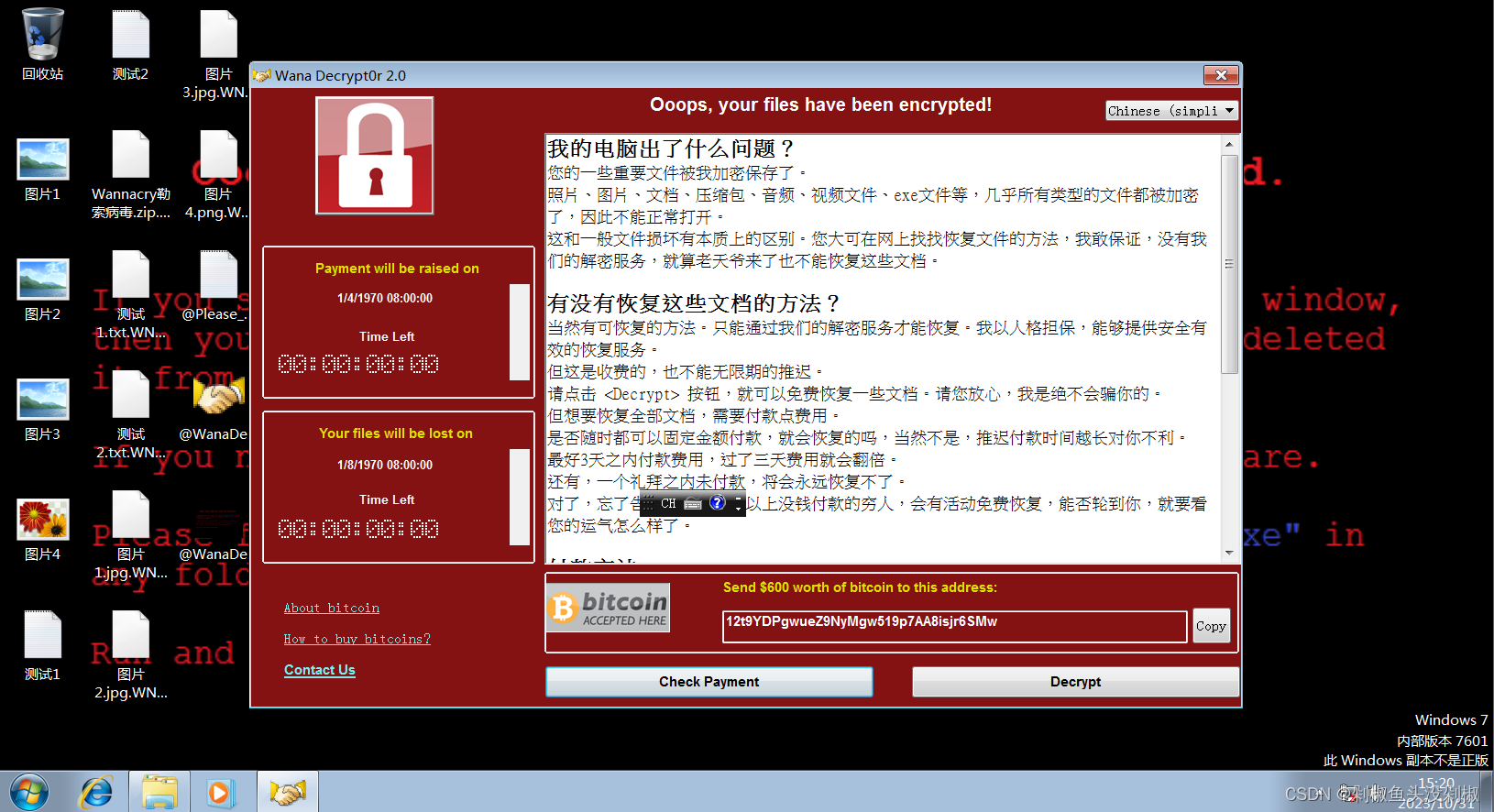The width and height of the screenshot is (1494, 812).
Task: Select the 测试1.txt.WN file icon
Action: point(130,294)
